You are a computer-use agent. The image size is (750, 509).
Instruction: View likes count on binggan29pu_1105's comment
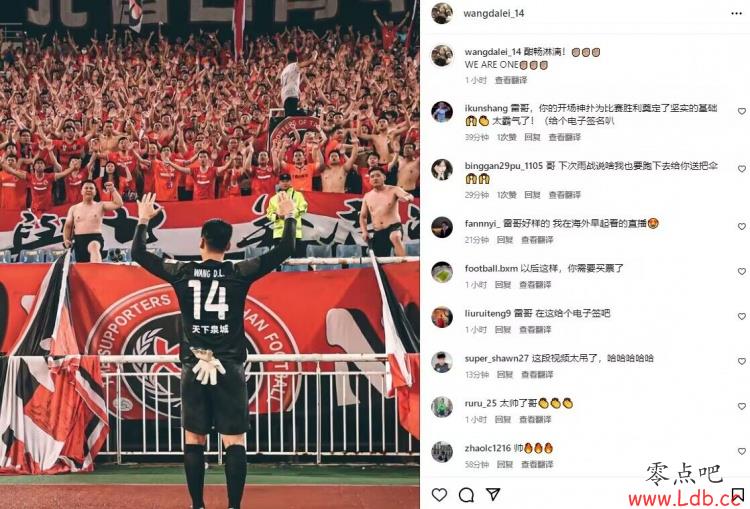tap(506, 195)
